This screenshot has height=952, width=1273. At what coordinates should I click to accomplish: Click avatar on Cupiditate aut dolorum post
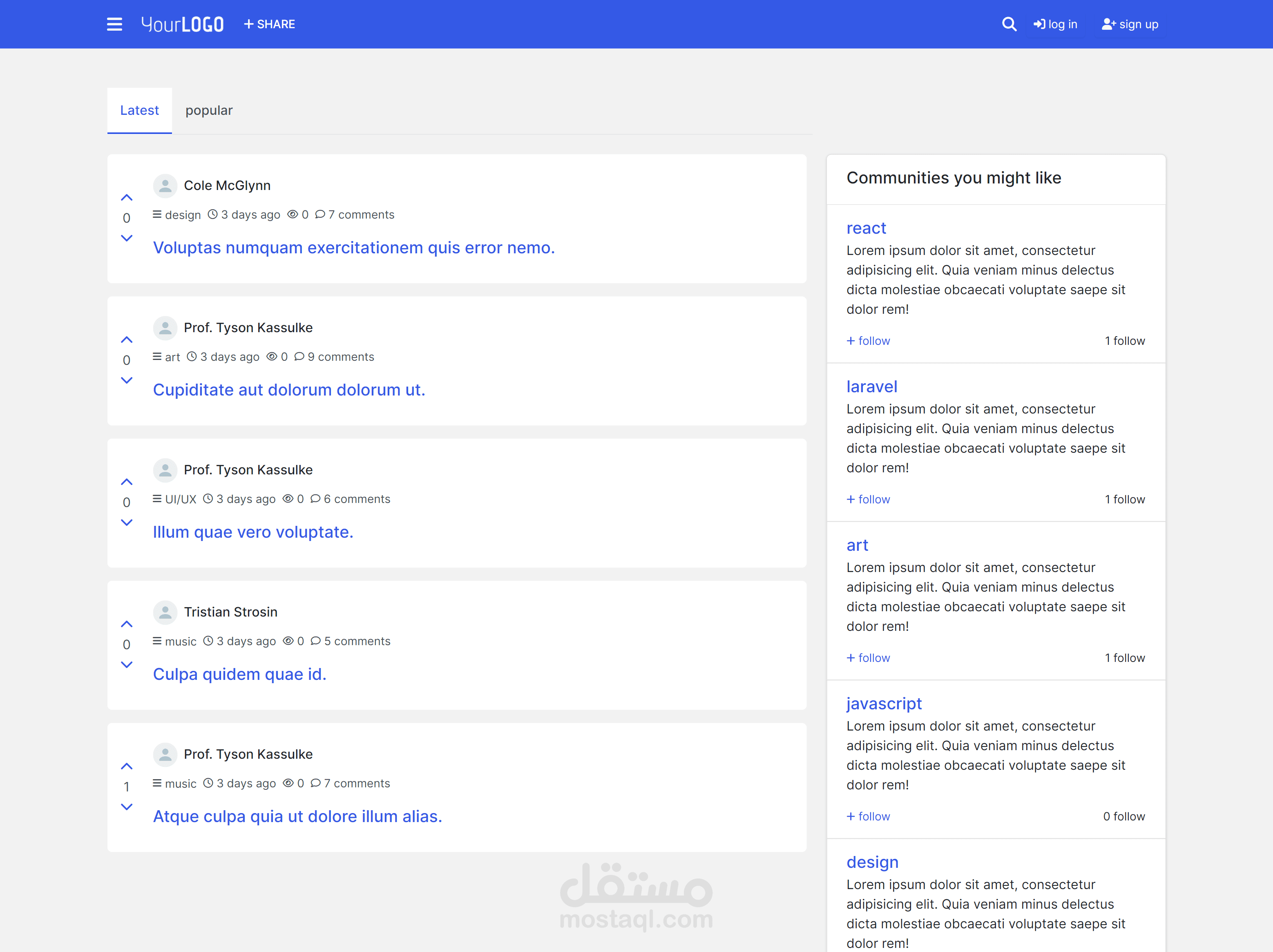coord(165,328)
